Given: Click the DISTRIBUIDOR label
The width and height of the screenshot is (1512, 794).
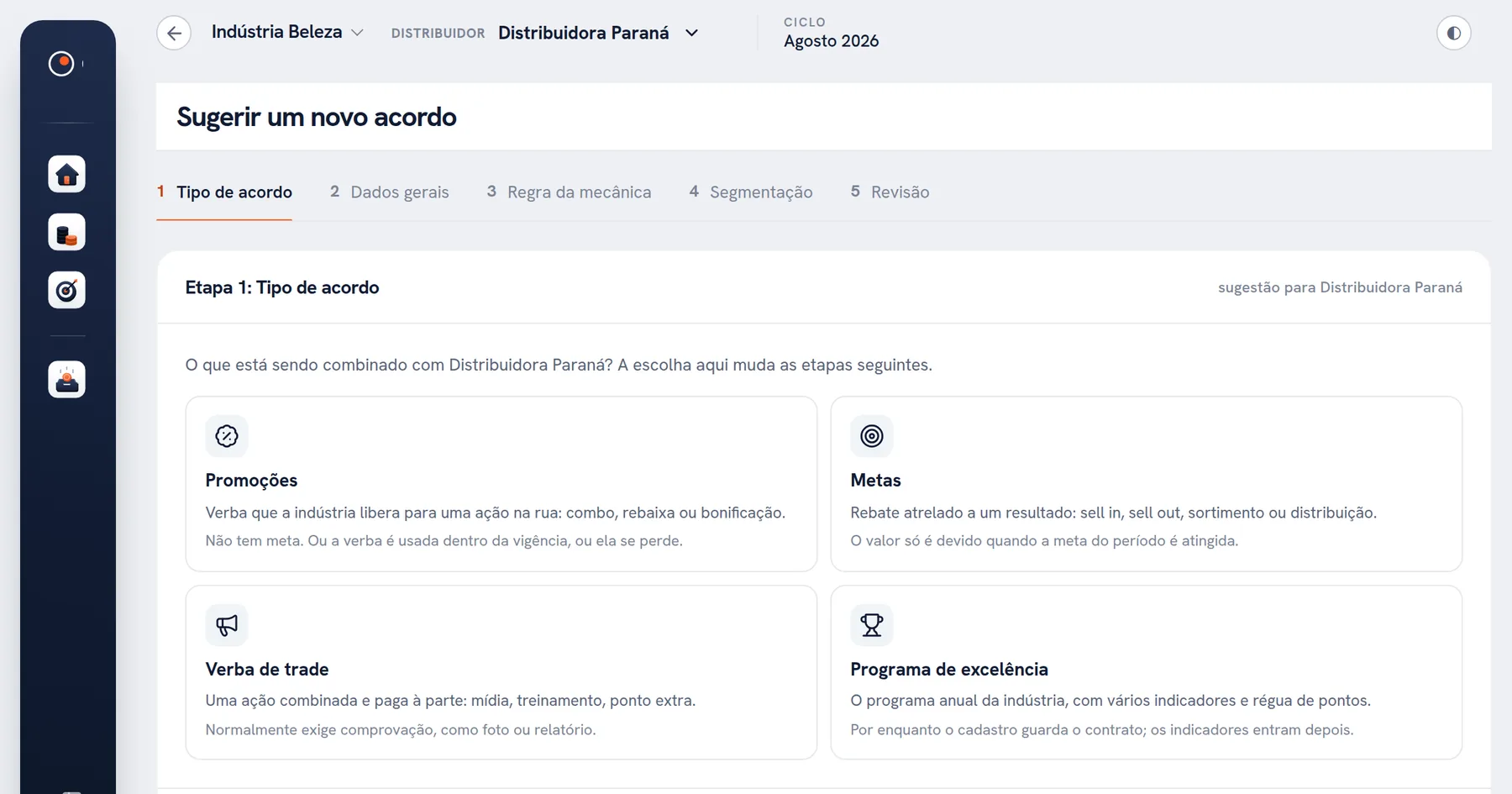Looking at the screenshot, I should tap(438, 34).
